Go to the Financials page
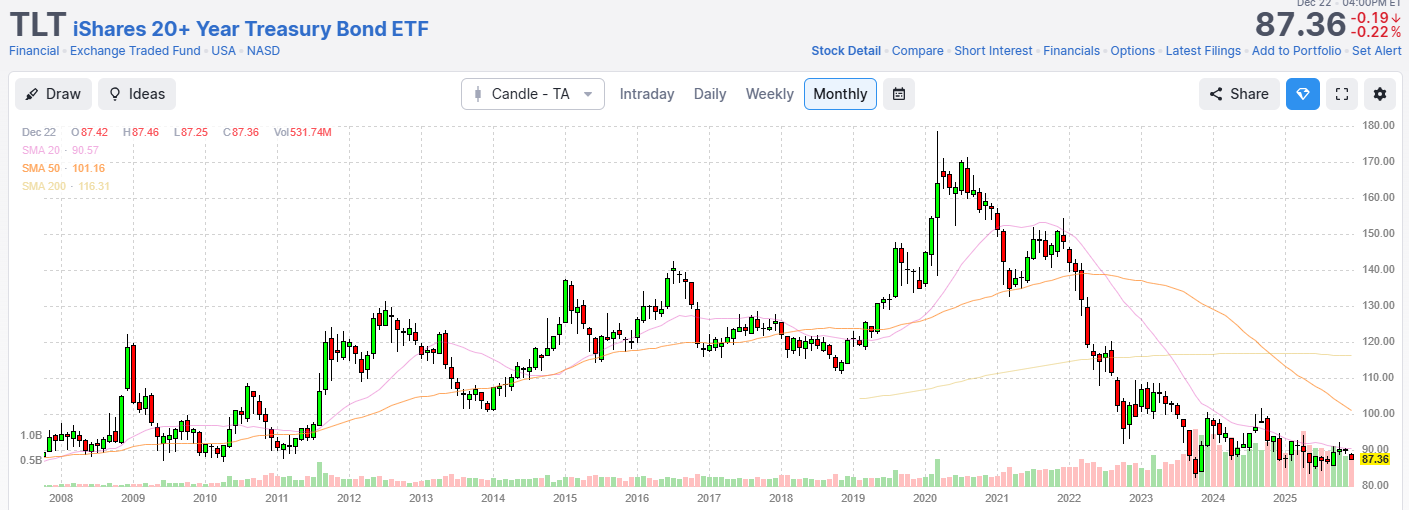The height and width of the screenshot is (510, 1409). pos(1071,51)
